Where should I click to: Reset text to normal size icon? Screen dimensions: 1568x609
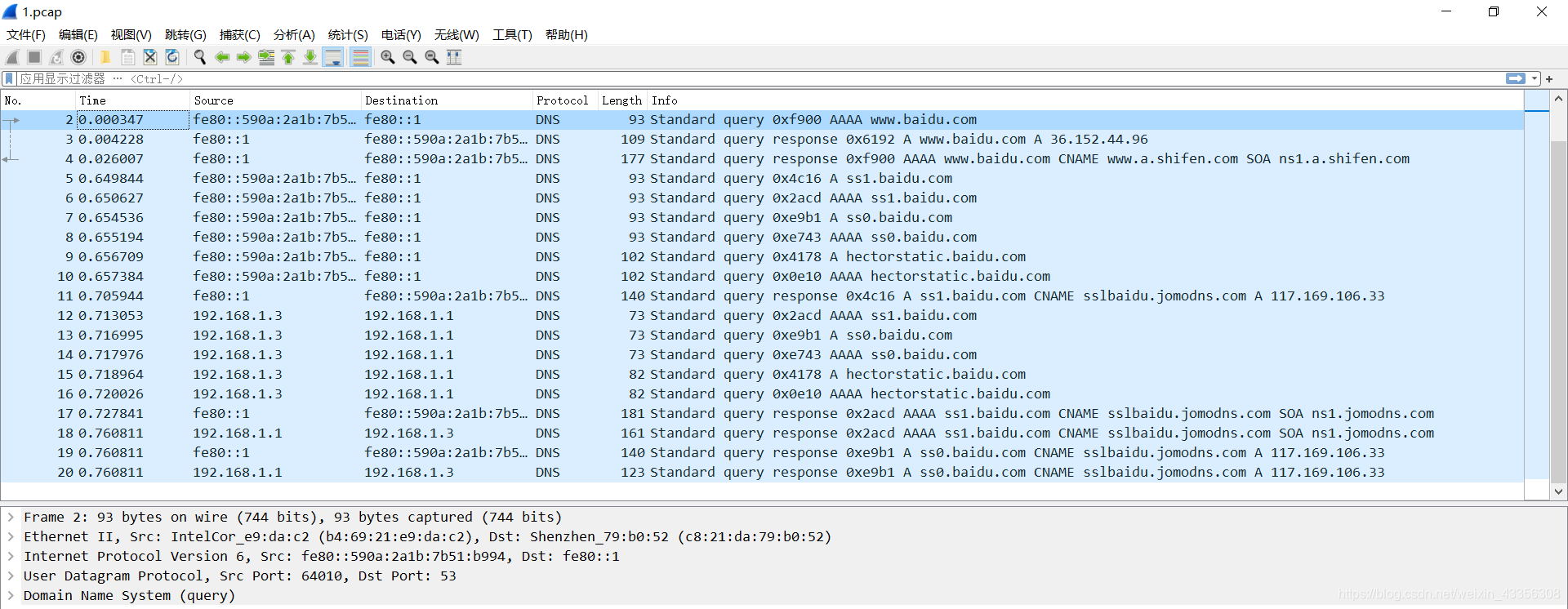pyautogui.click(x=432, y=57)
